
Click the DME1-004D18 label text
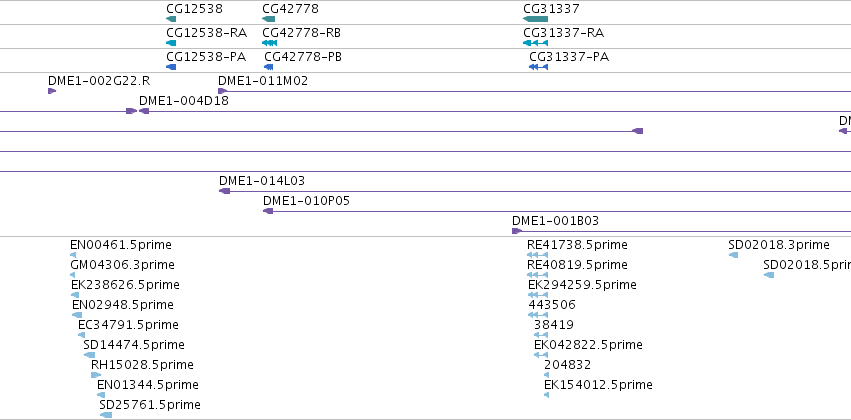pyautogui.click(x=184, y=100)
